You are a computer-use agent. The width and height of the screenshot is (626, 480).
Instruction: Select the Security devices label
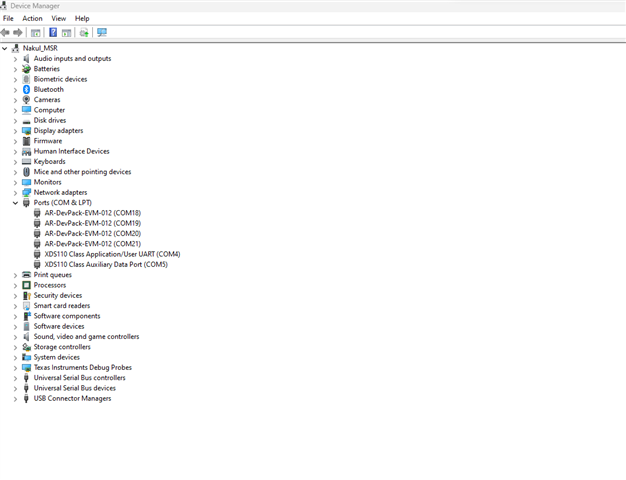[x=58, y=296]
